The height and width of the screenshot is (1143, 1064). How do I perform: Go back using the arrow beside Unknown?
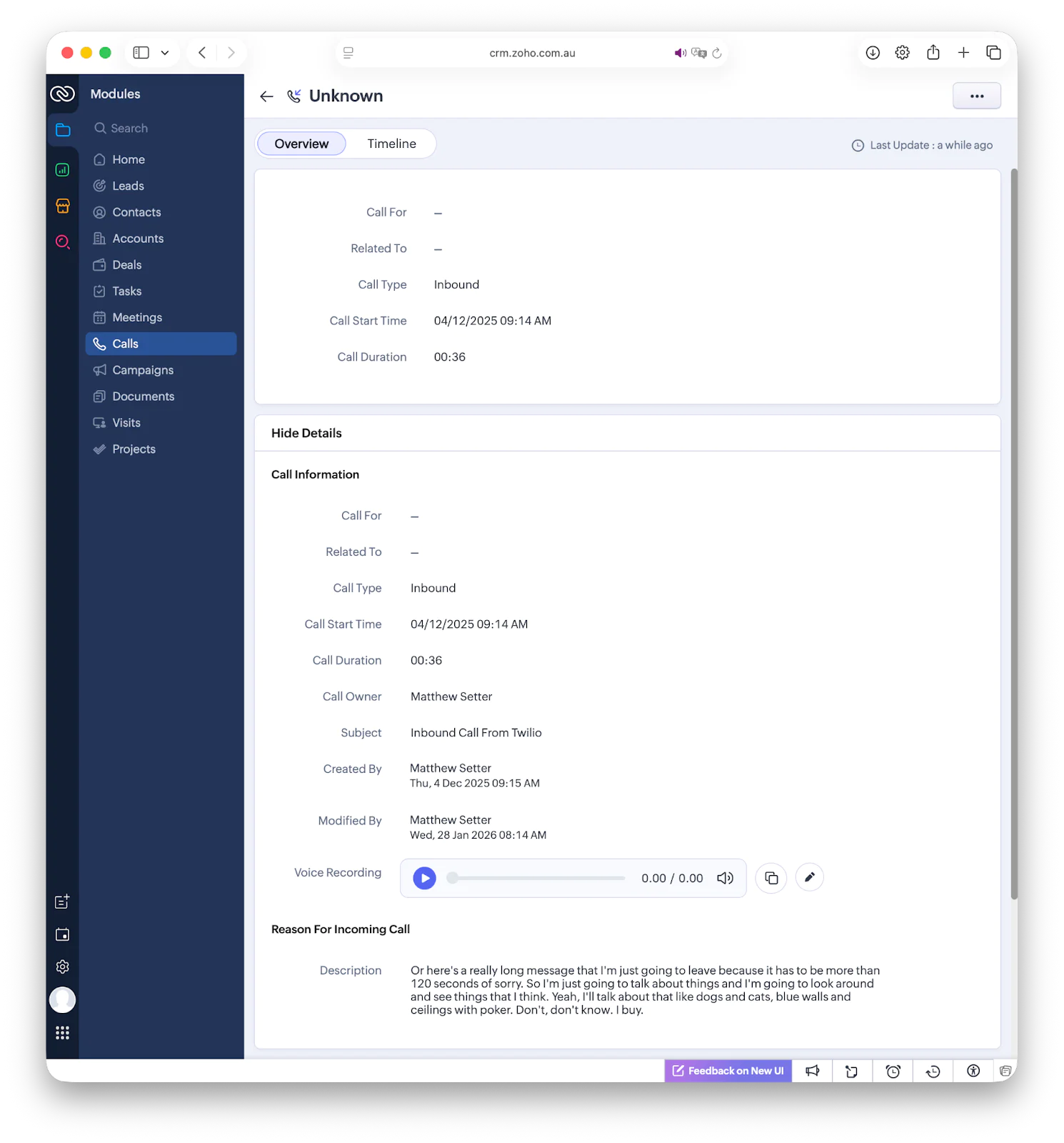tap(266, 96)
